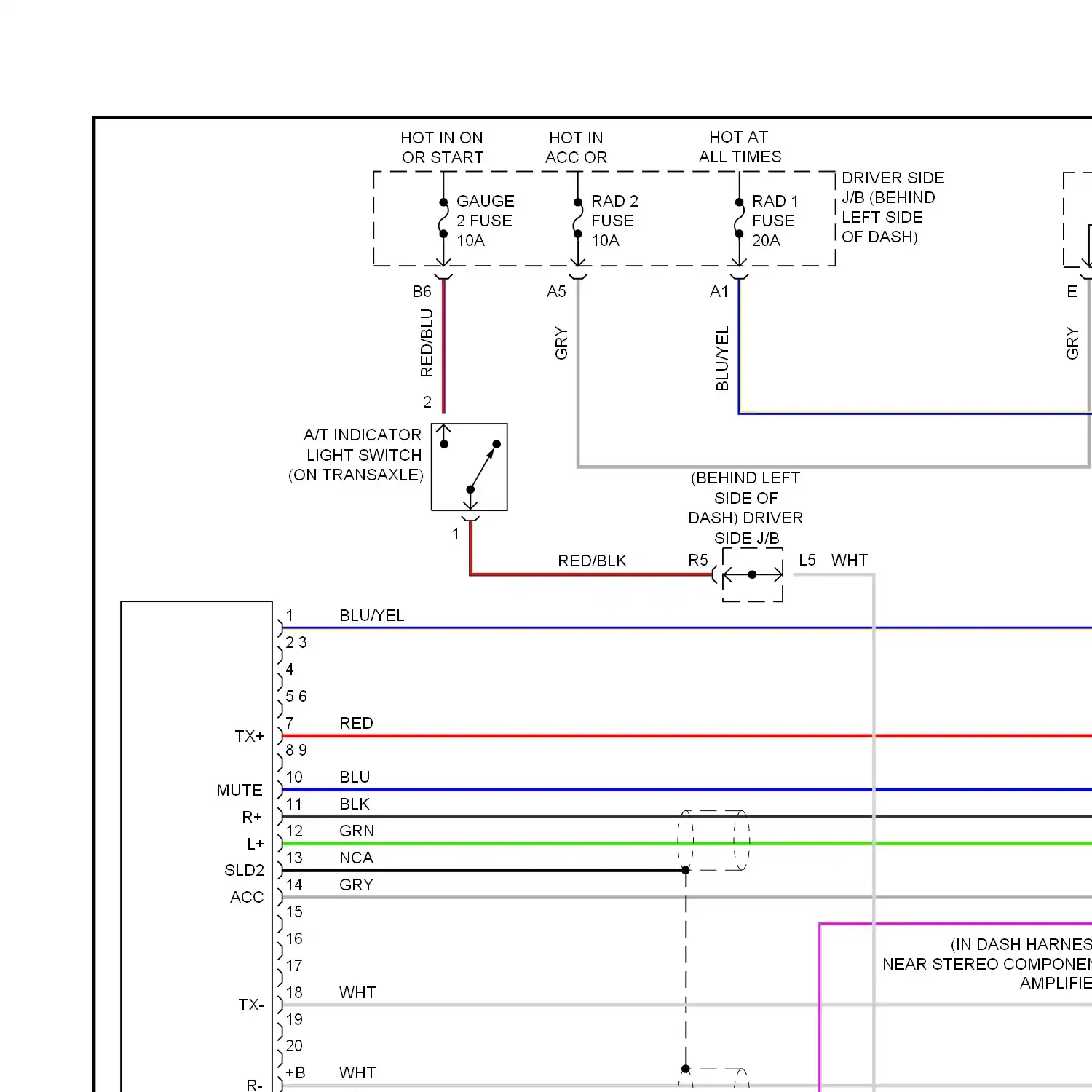
Task: Click the A1 connector label
Action: 719,291
